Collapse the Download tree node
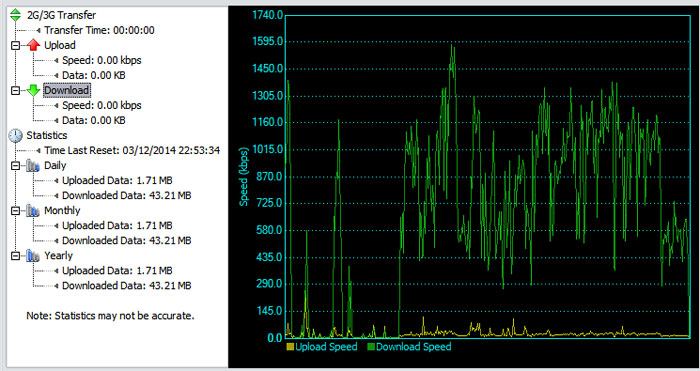 point(16,90)
